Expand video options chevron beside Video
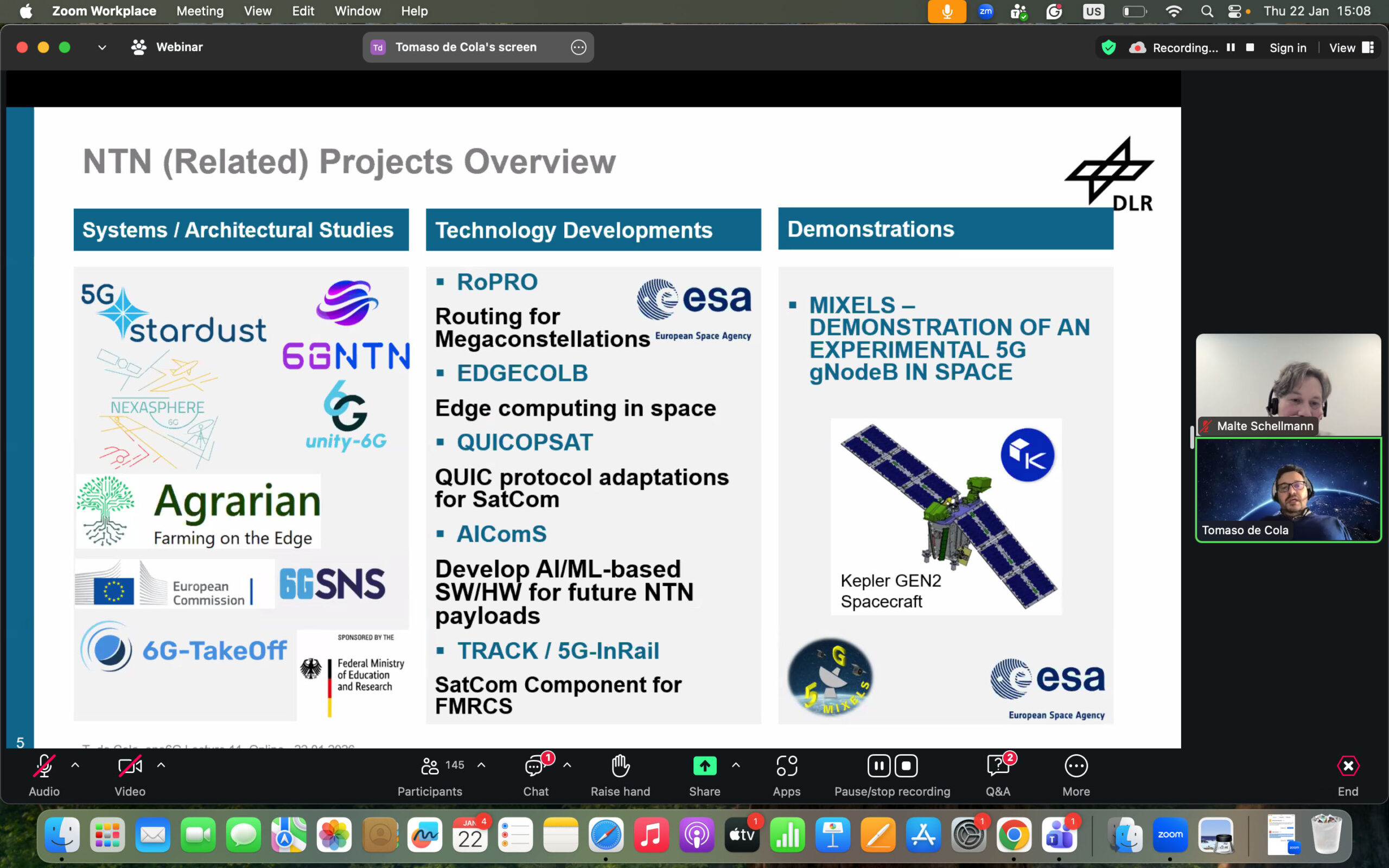Viewport: 1389px width, 868px height. coord(161,765)
